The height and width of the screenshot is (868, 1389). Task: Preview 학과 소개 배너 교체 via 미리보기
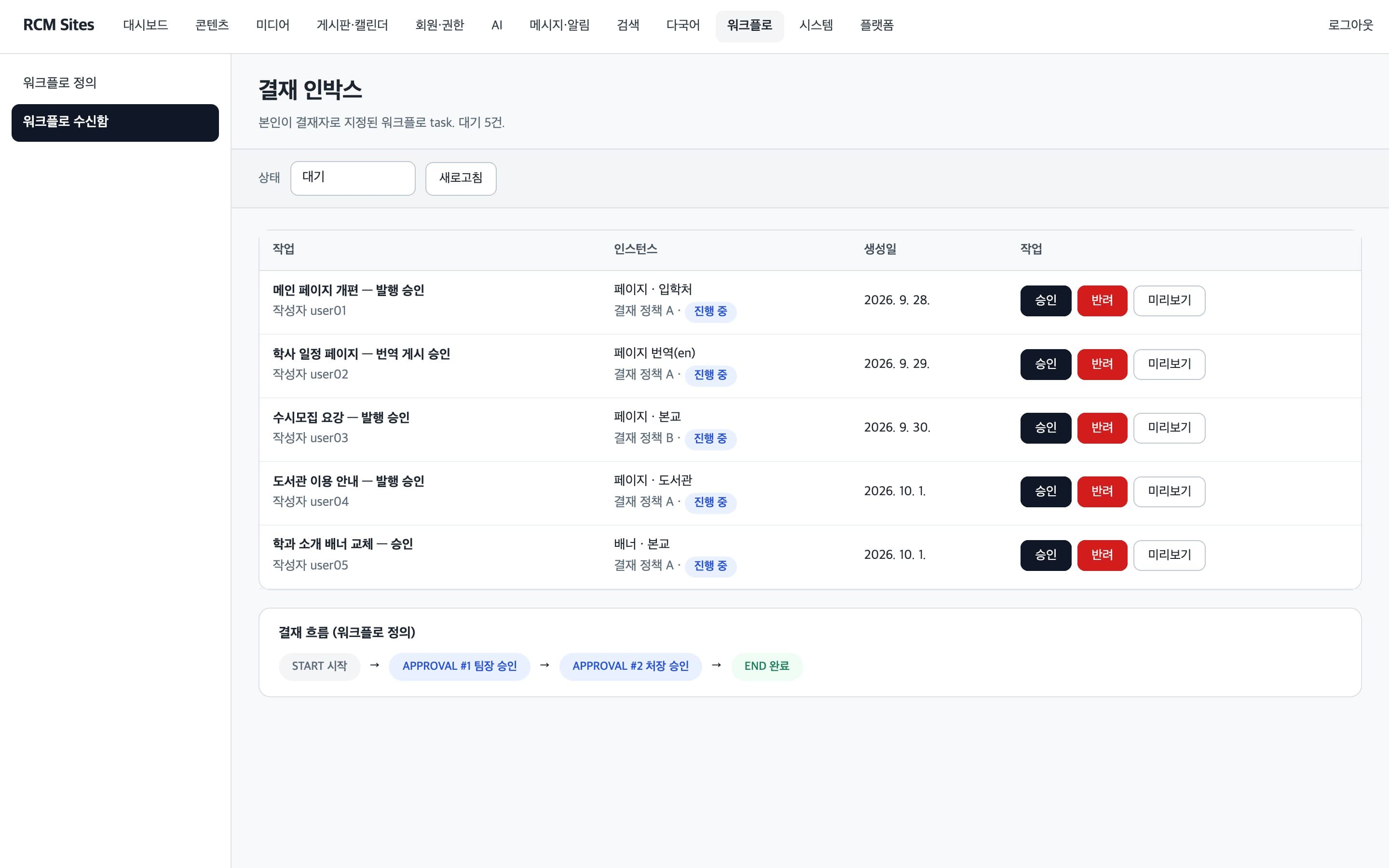point(1169,556)
